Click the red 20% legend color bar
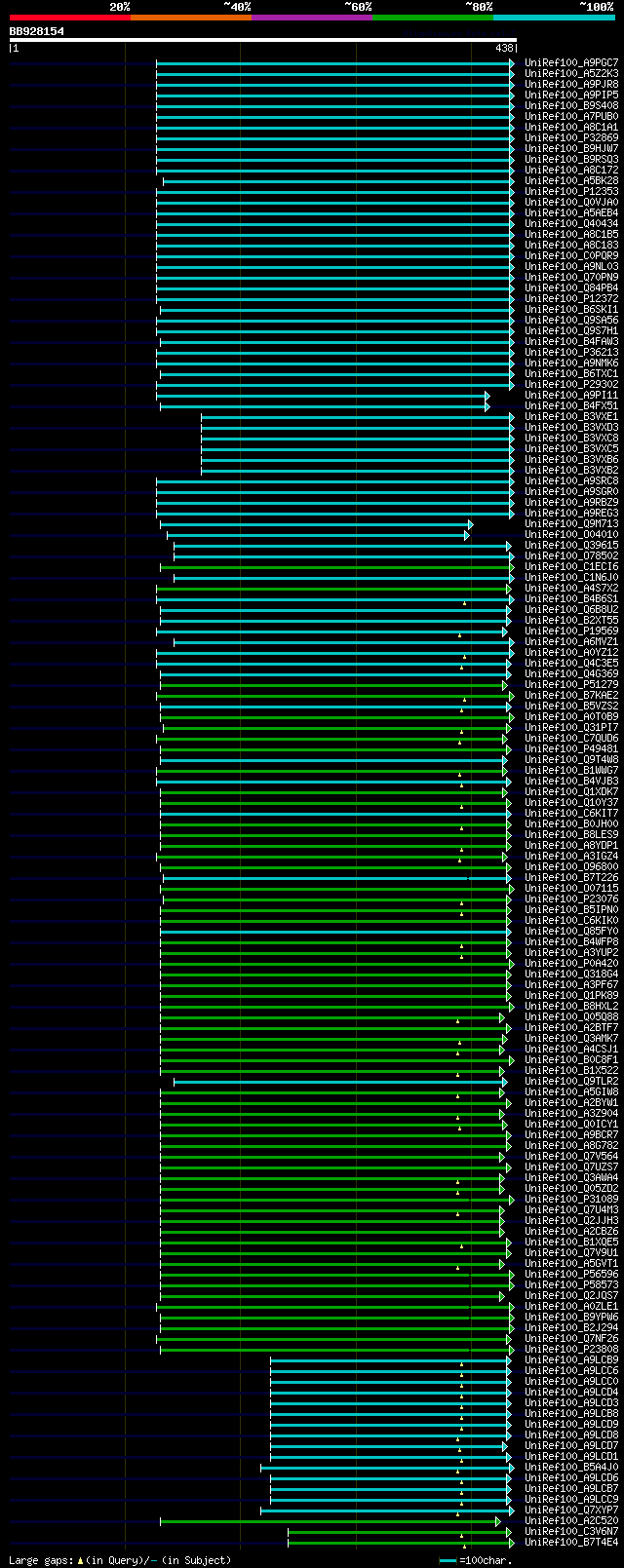The height and width of the screenshot is (1568, 624). (x=69, y=18)
